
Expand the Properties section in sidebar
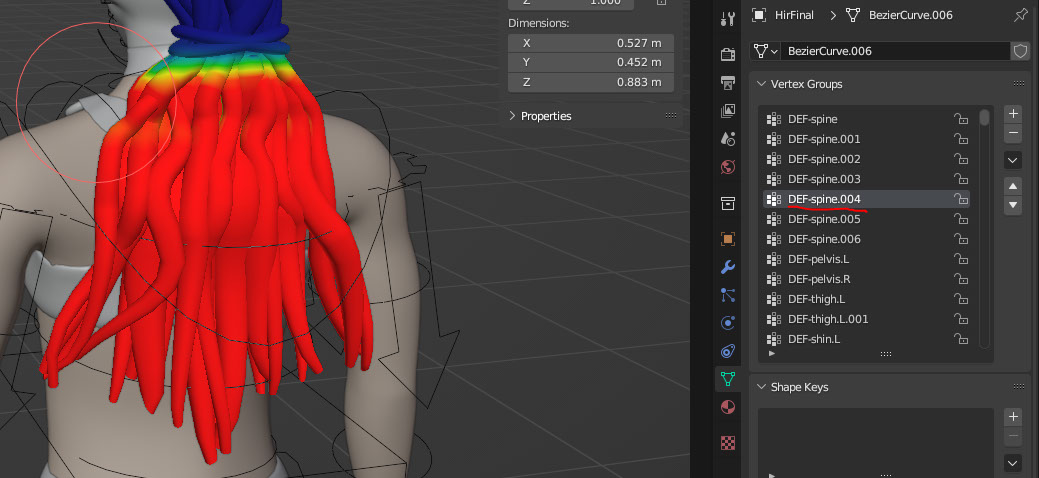[513, 116]
